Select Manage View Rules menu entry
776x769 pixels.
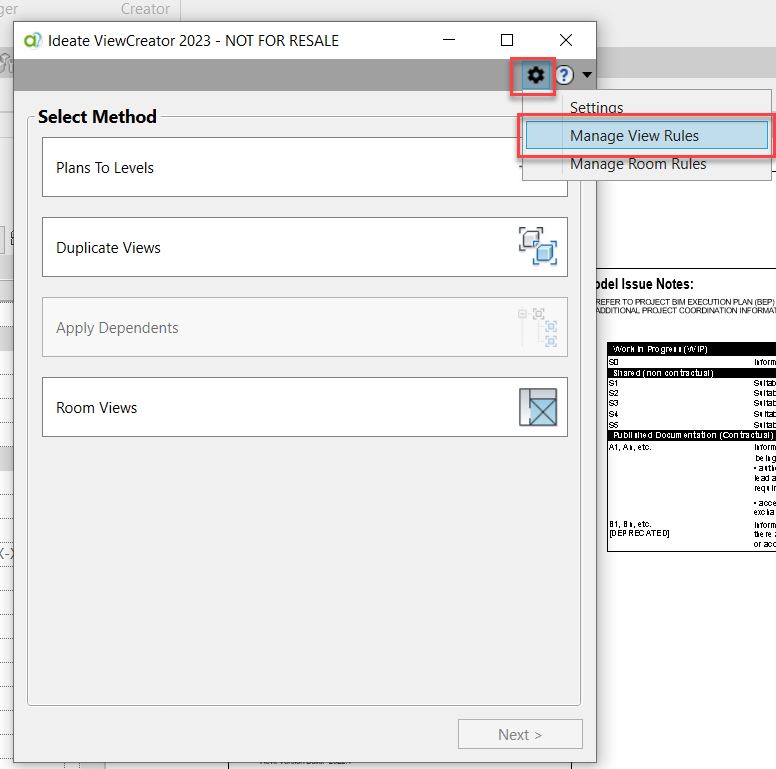tap(646, 136)
